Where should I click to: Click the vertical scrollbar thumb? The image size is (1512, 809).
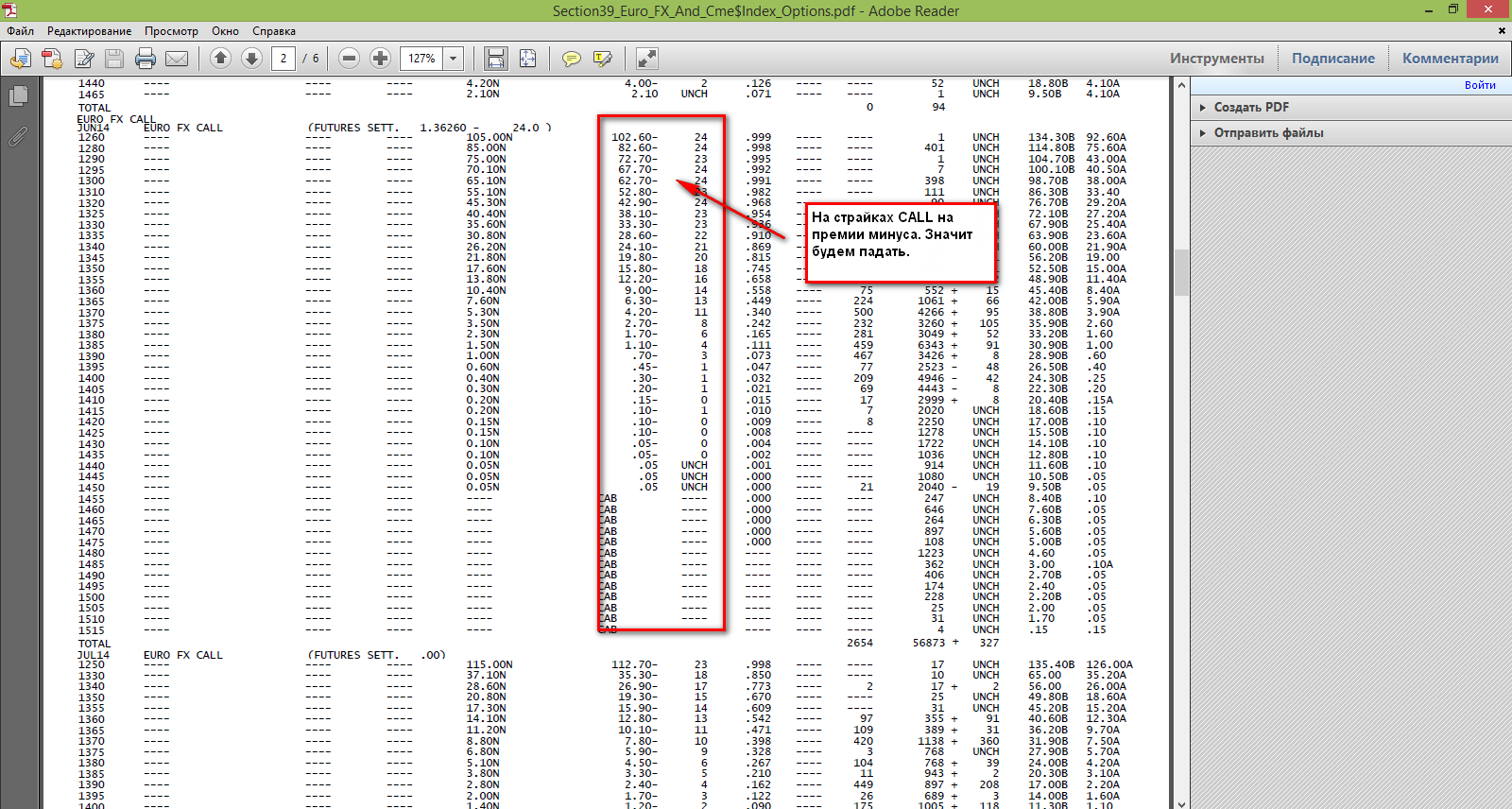pyautogui.click(x=1181, y=272)
